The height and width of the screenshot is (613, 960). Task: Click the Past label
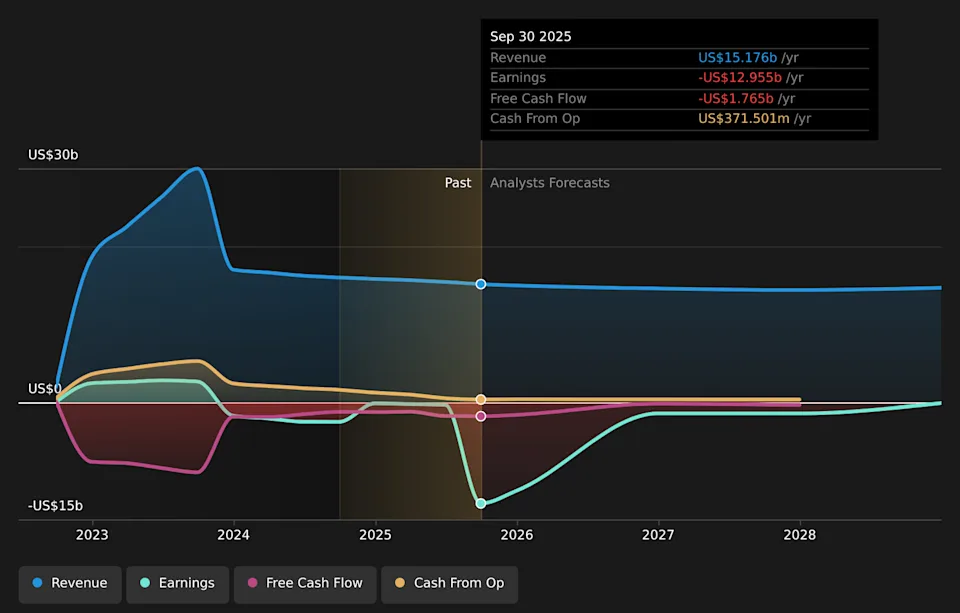click(458, 183)
